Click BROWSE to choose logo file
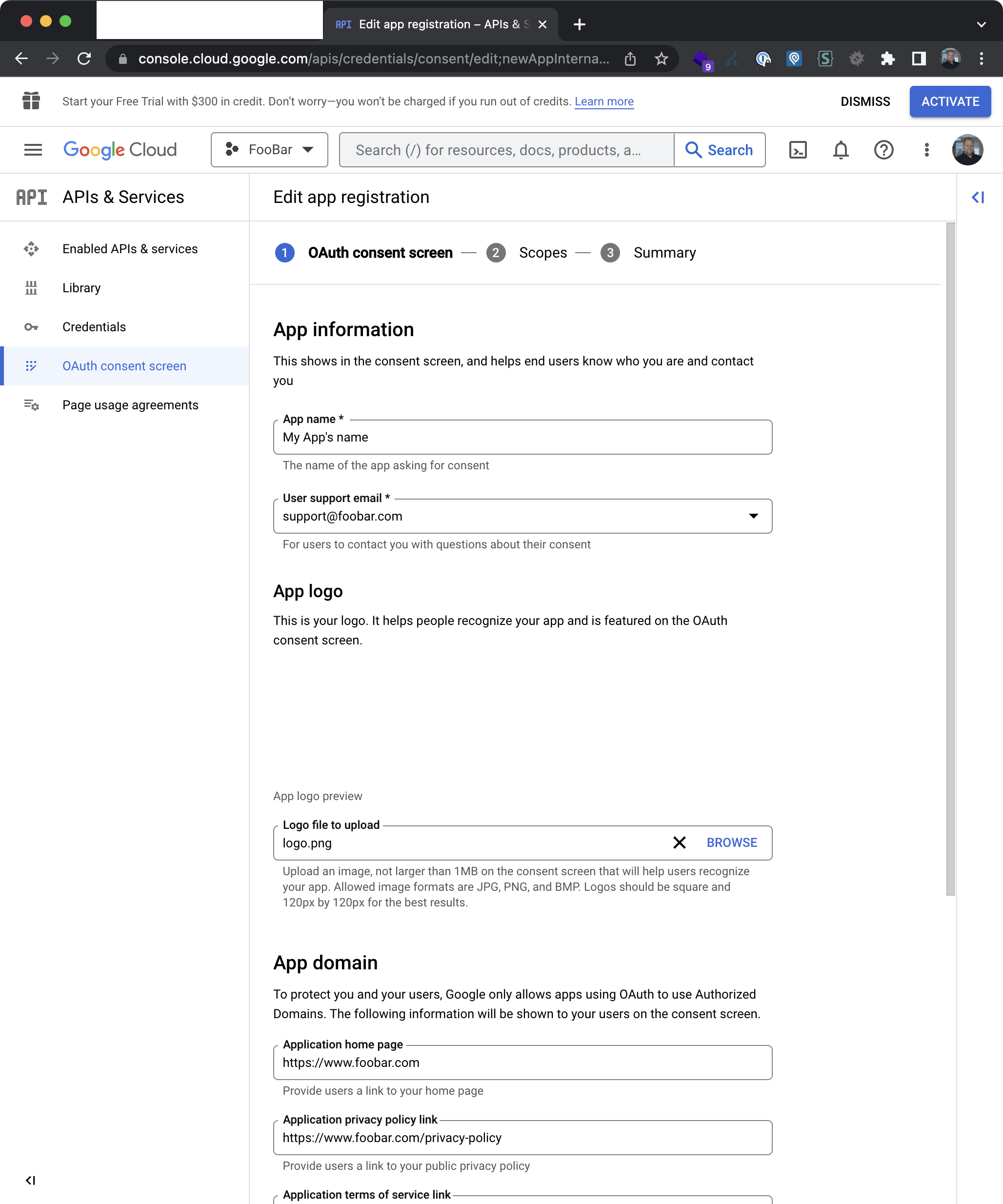The height and width of the screenshot is (1204, 1003). tap(731, 842)
